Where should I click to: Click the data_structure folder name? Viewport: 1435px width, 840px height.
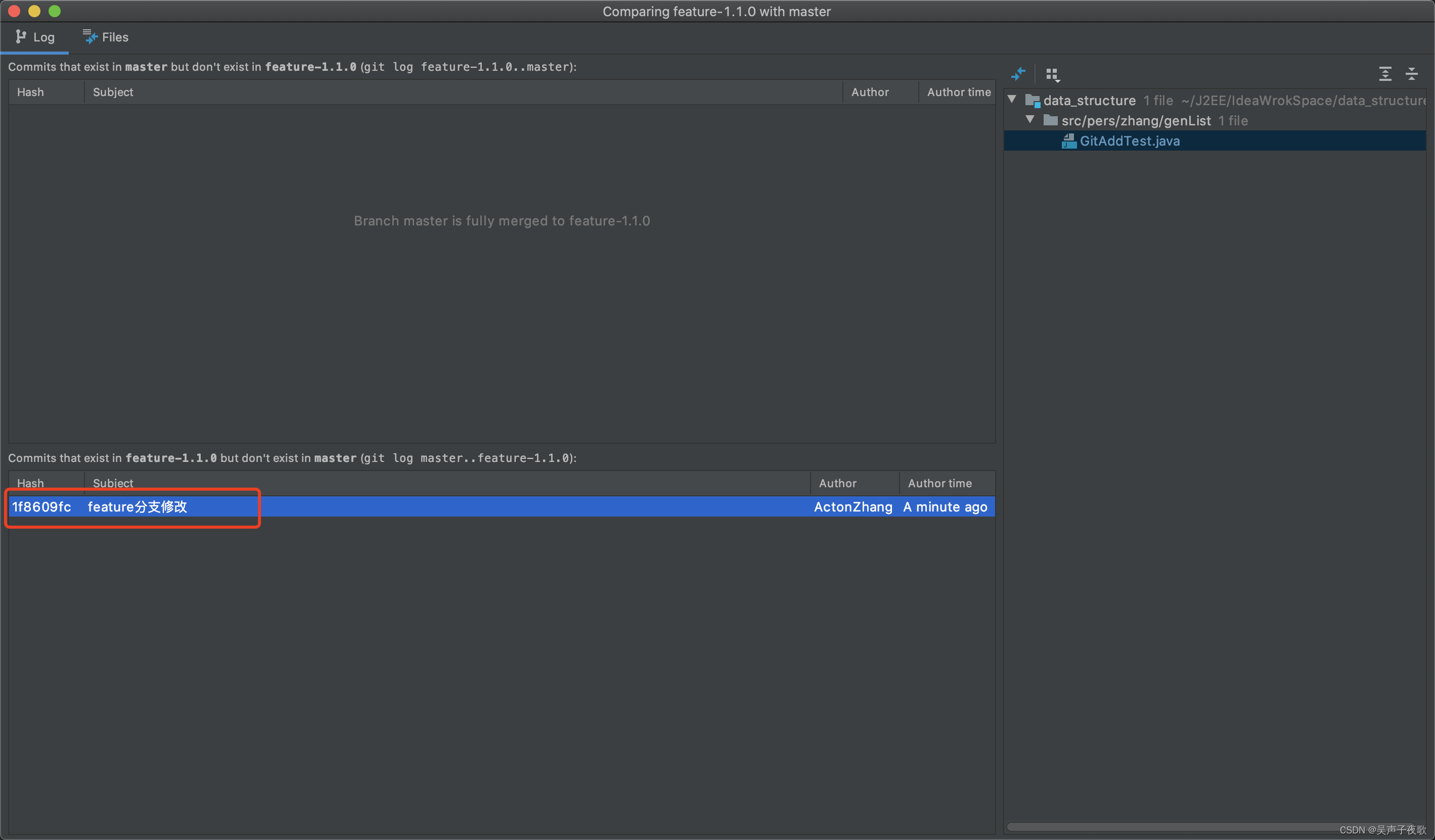(1089, 101)
